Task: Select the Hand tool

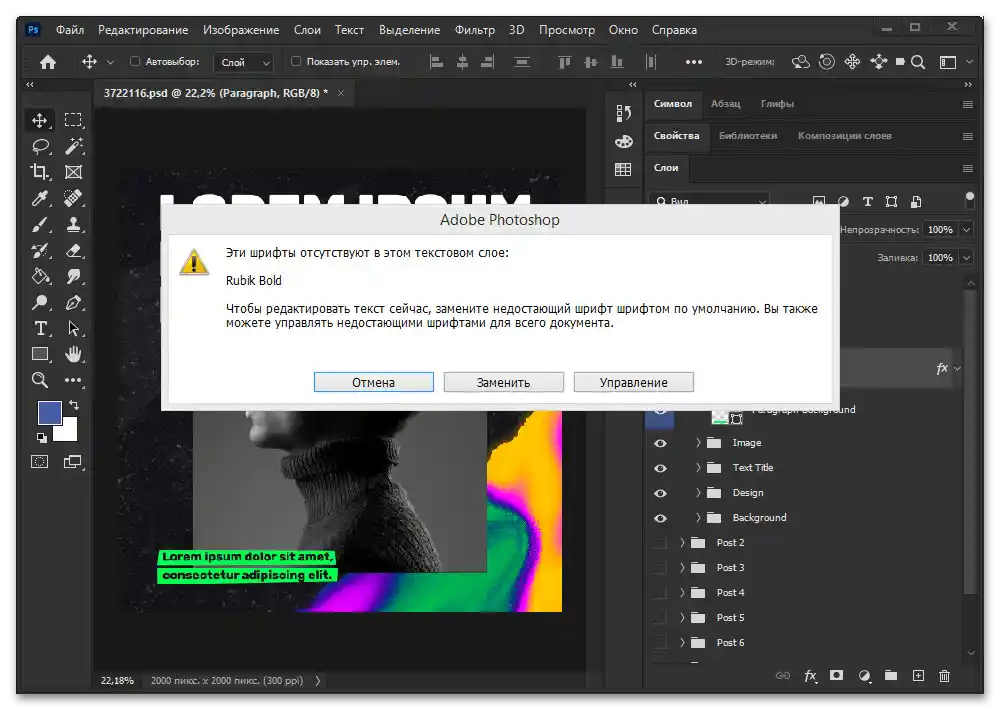Action: (x=73, y=354)
